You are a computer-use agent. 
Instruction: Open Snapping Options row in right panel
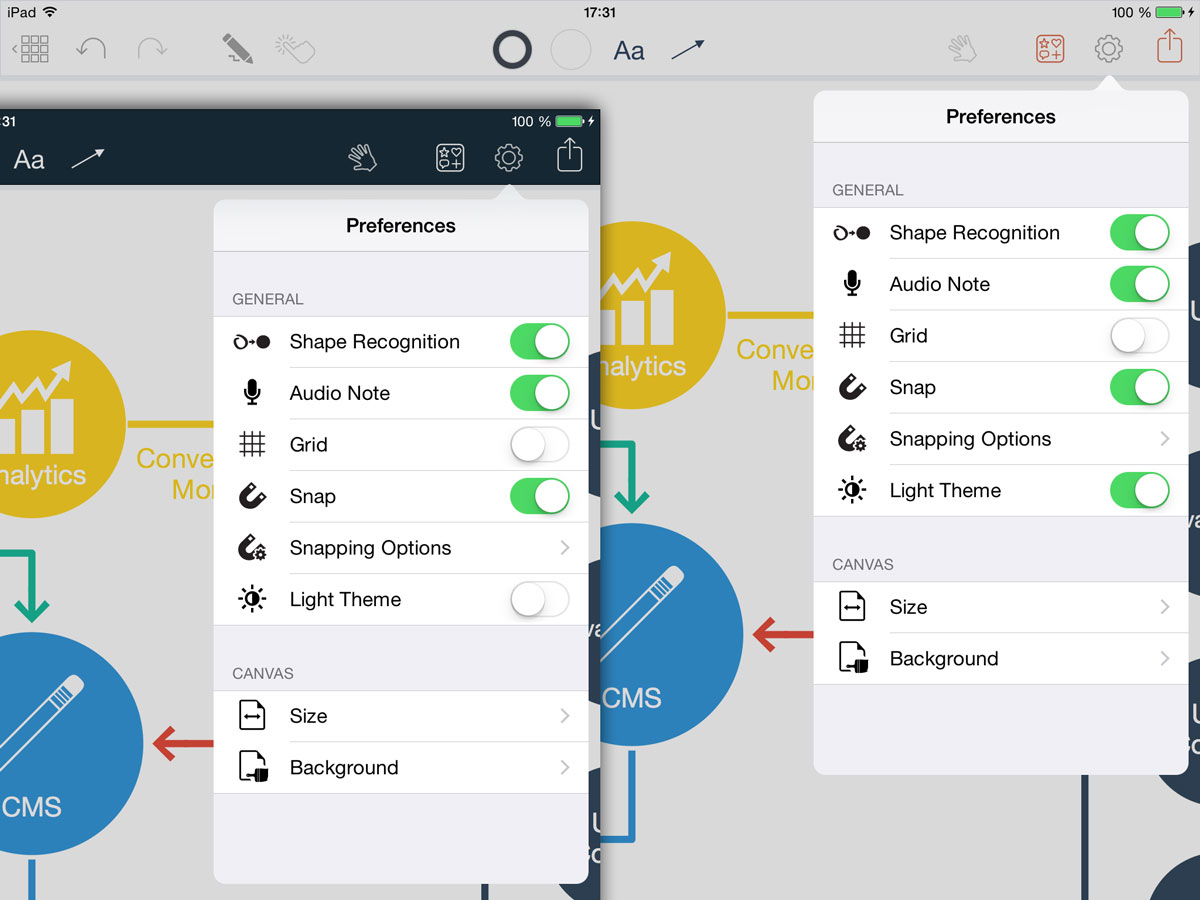pos(1001,439)
